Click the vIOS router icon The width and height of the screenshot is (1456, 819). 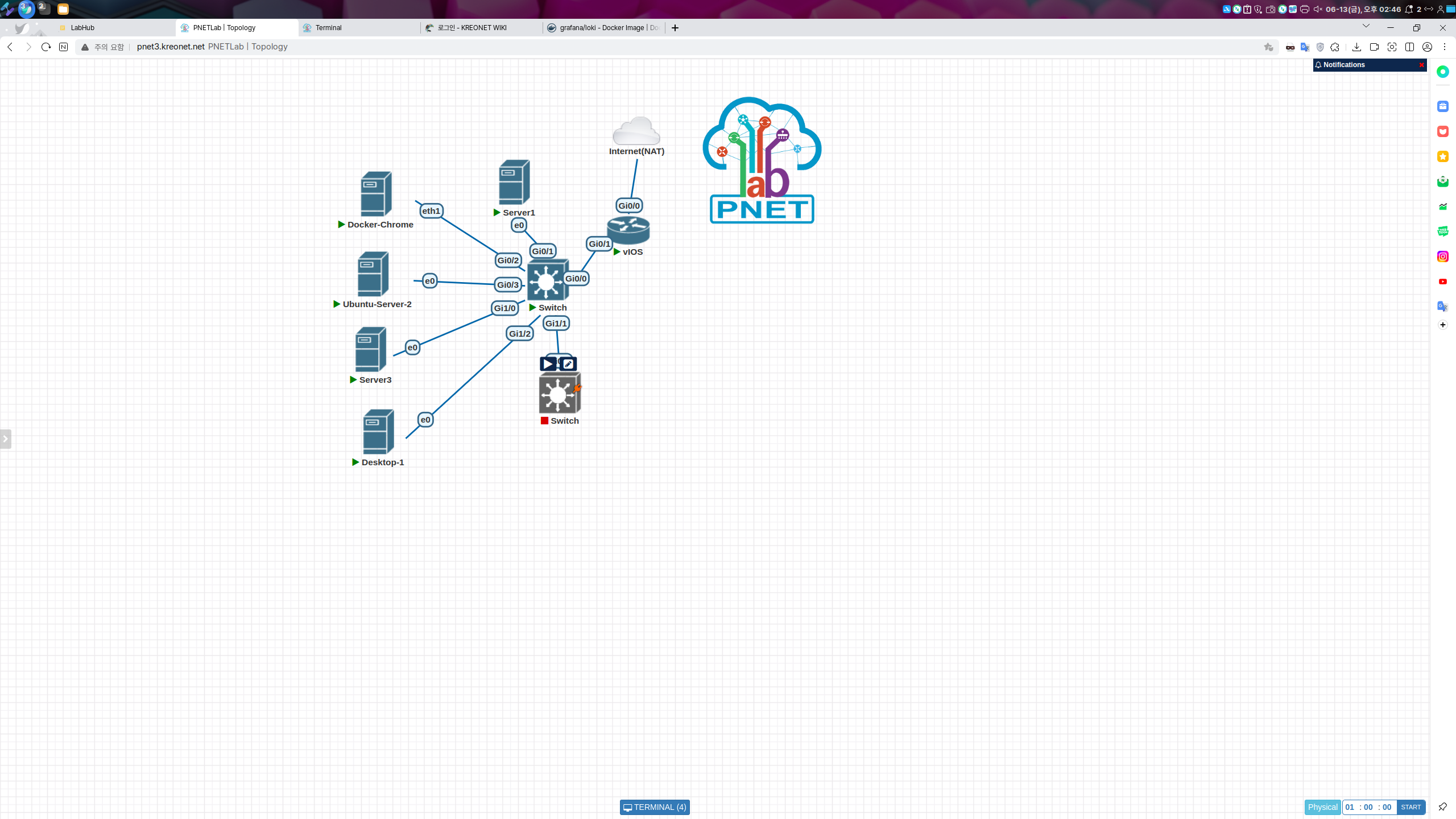pyautogui.click(x=628, y=230)
